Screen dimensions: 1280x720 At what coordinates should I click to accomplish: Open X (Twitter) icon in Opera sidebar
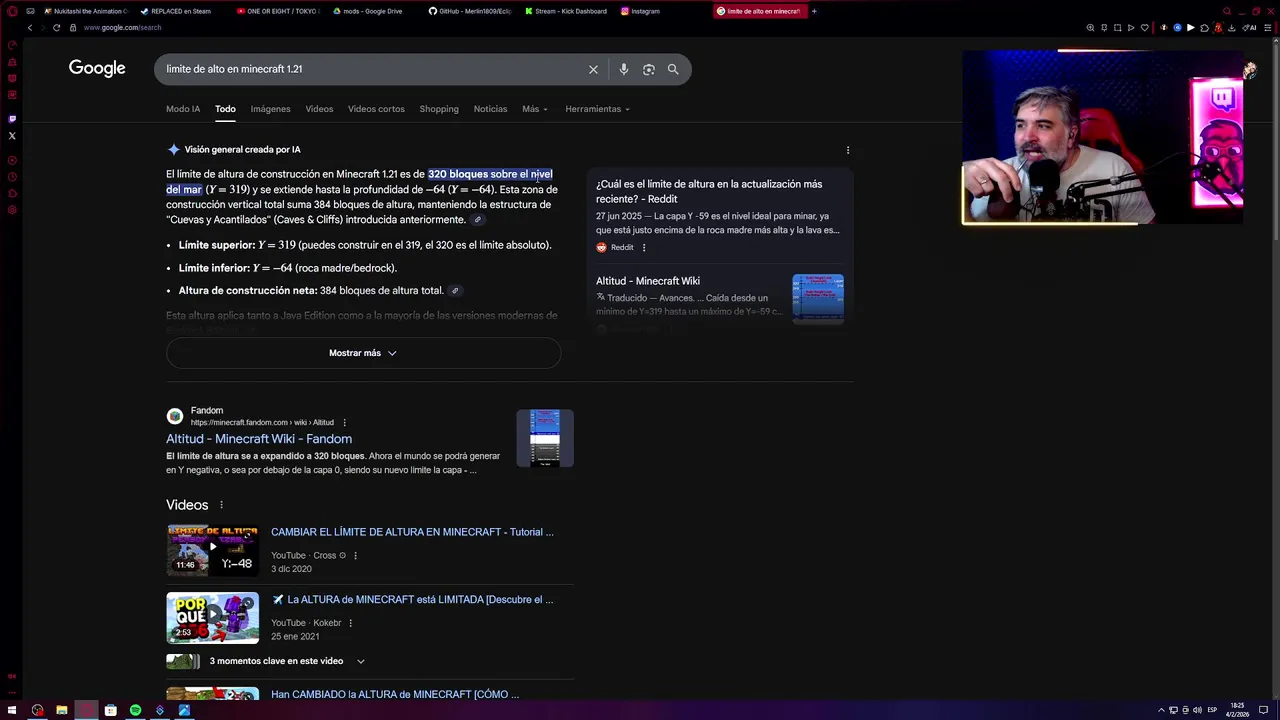click(12, 135)
